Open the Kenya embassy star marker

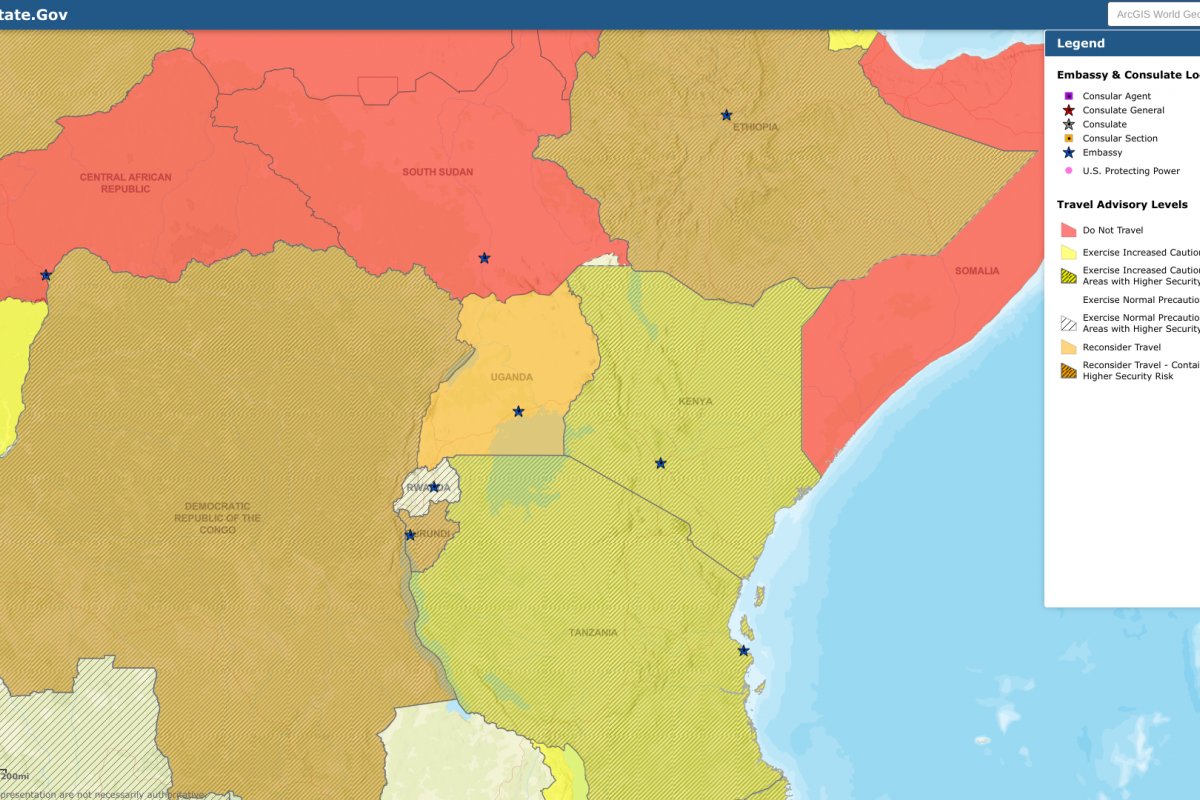[660, 463]
